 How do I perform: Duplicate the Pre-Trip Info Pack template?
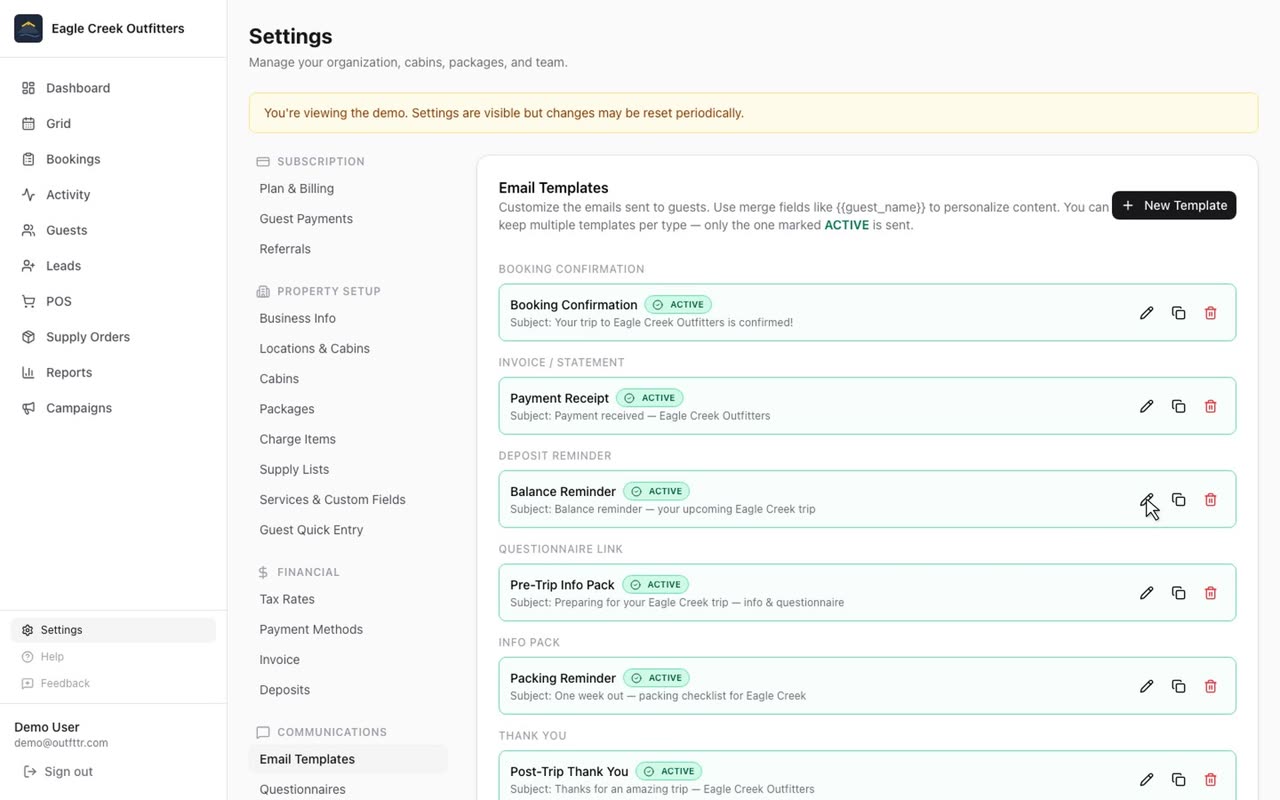[1179, 593]
